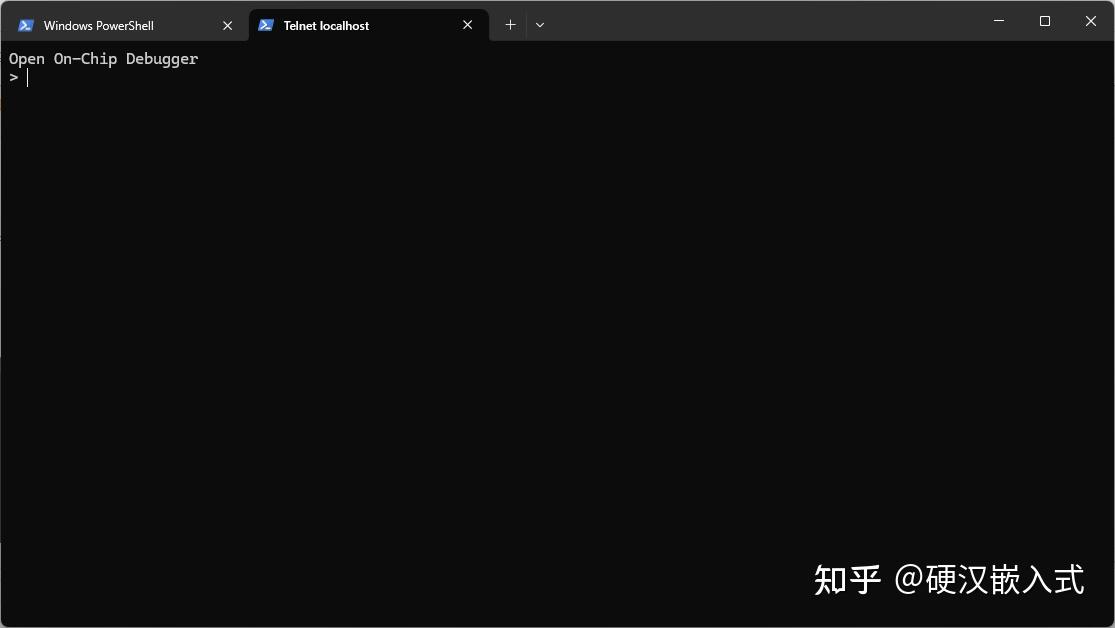
Task: Open the new tab dropdown chevron
Action: (539, 24)
